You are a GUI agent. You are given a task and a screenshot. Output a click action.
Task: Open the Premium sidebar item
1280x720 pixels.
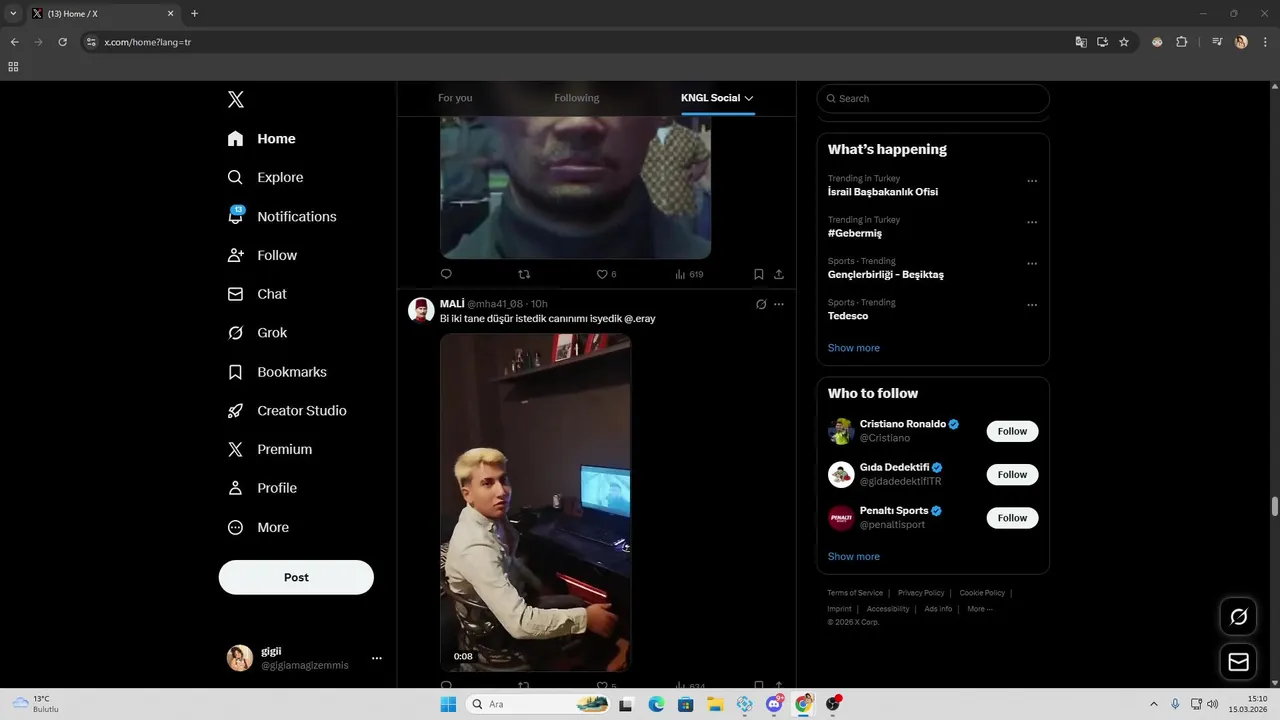click(x=270, y=449)
